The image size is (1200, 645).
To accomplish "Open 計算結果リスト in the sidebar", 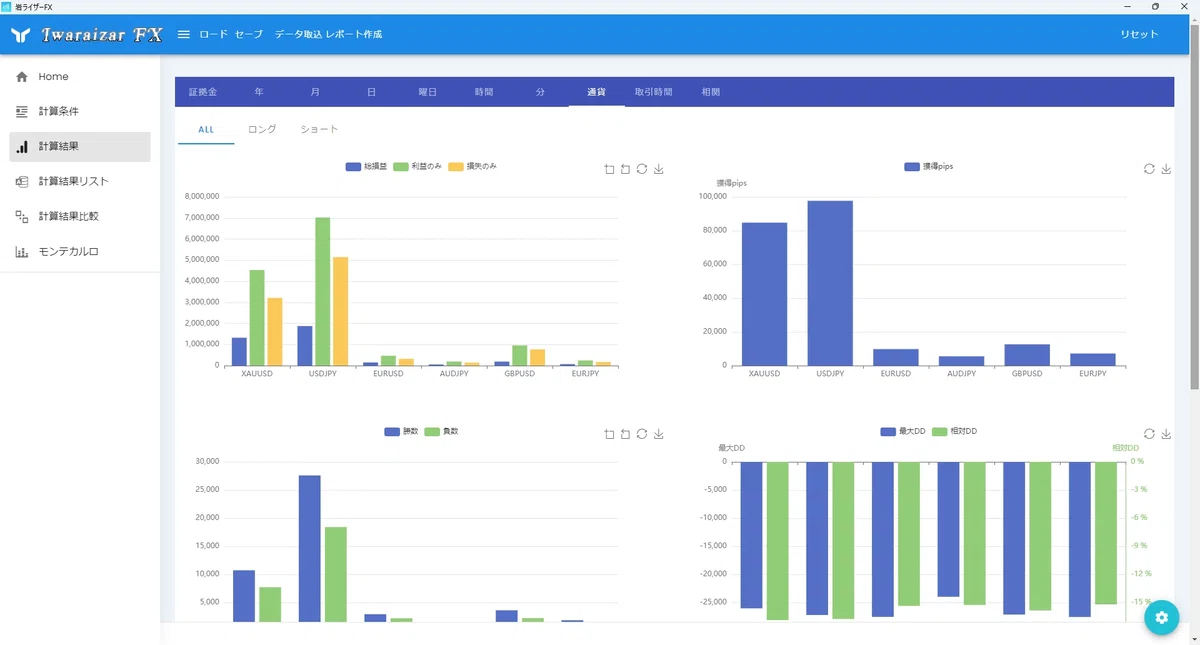I will (x=74, y=181).
